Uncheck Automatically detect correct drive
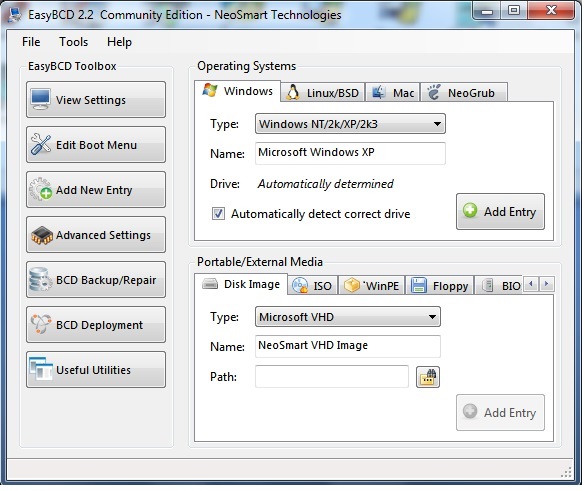This screenshot has height=491, width=585. click(x=218, y=214)
